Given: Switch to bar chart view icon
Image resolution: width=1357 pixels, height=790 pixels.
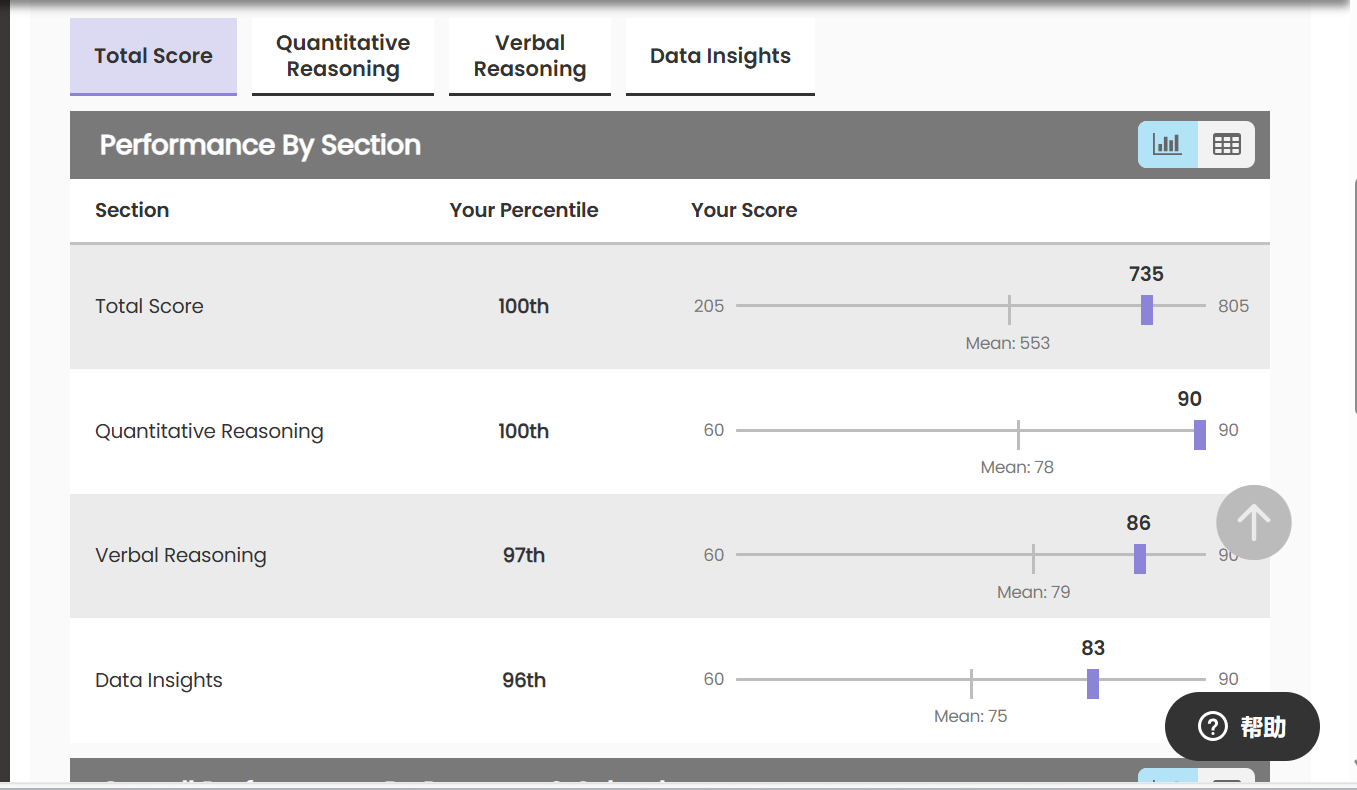Looking at the screenshot, I should [1167, 144].
